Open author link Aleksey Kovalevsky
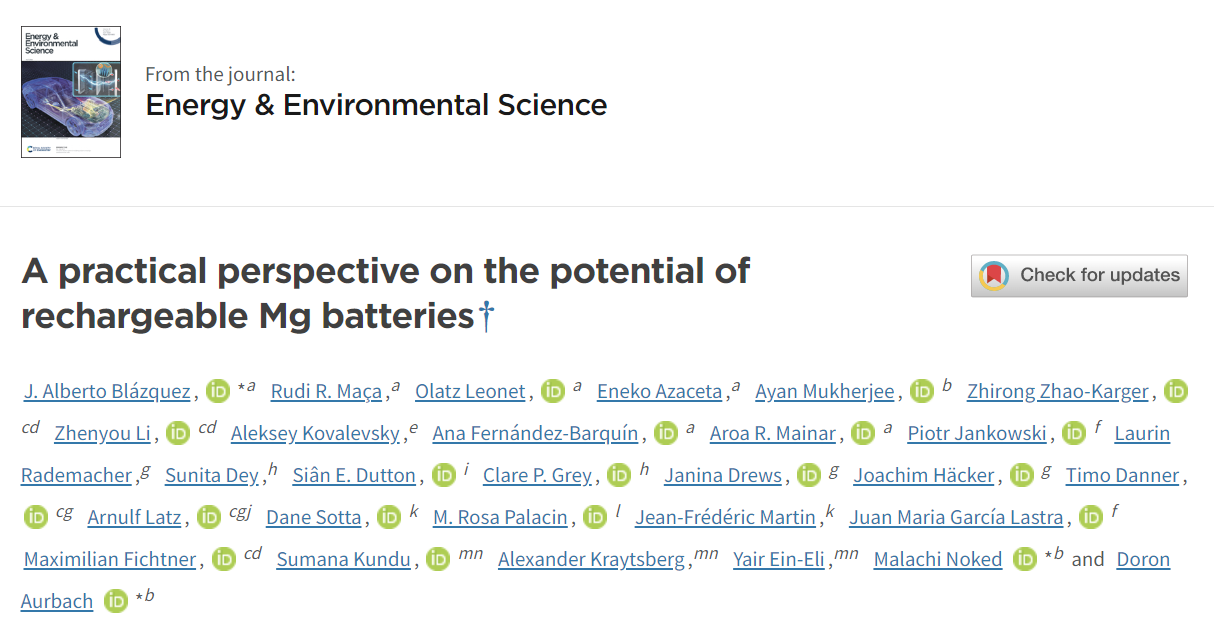Viewport: 1214px width, 634px height. pyautogui.click(x=318, y=433)
